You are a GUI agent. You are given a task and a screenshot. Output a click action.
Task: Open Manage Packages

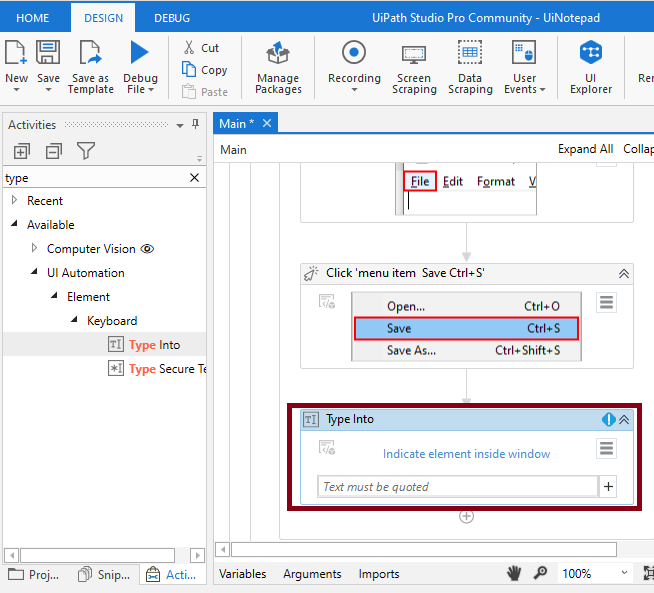click(x=278, y=68)
